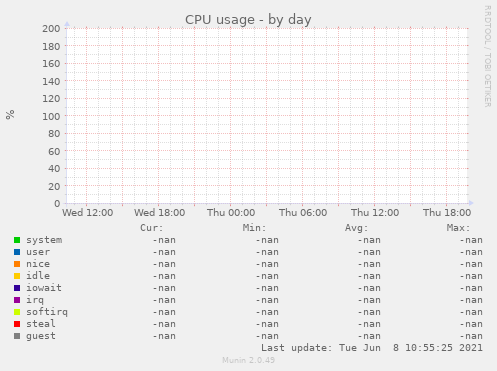Viewport: 497px width, 371px height.
Task: Click the lime softirq legend swatch
Action: click(17, 312)
